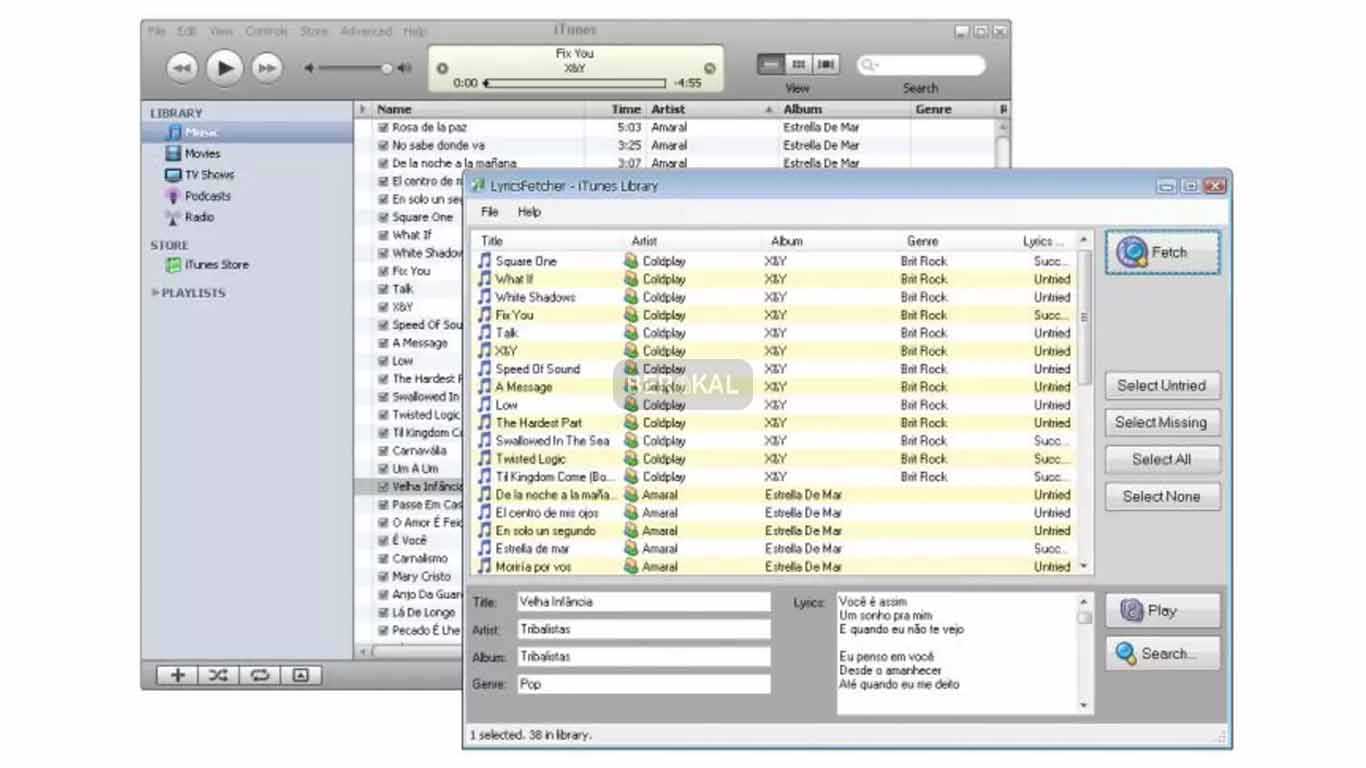Click the Select Untried button
This screenshot has width=1366, height=768.
pos(1163,386)
